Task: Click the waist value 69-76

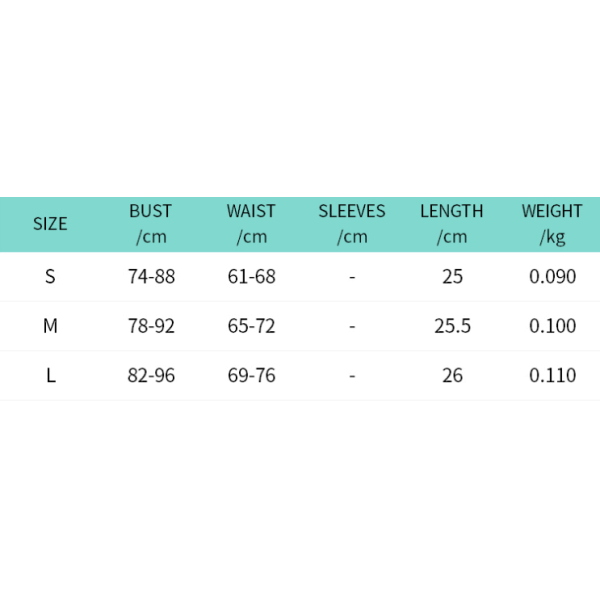Action: coord(251,375)
